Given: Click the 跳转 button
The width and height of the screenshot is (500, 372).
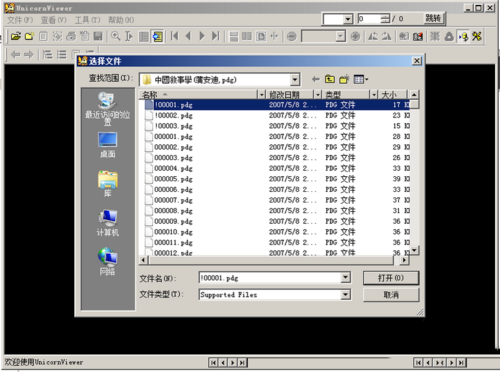Looking at the screenshot, I should (433, 18).
